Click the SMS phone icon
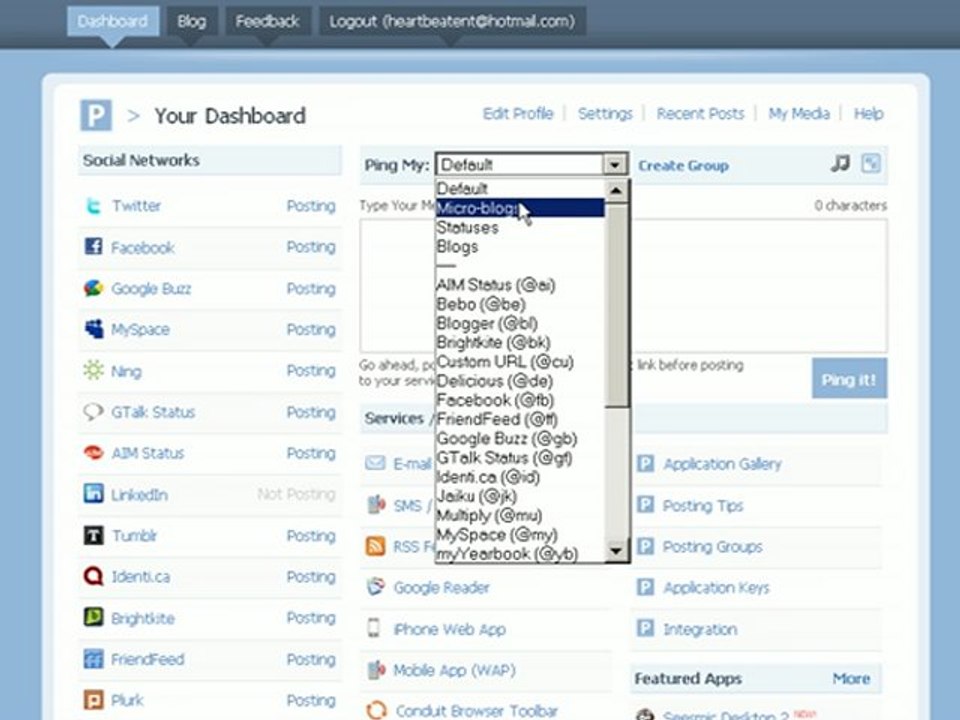 click(x=375, y=504)
